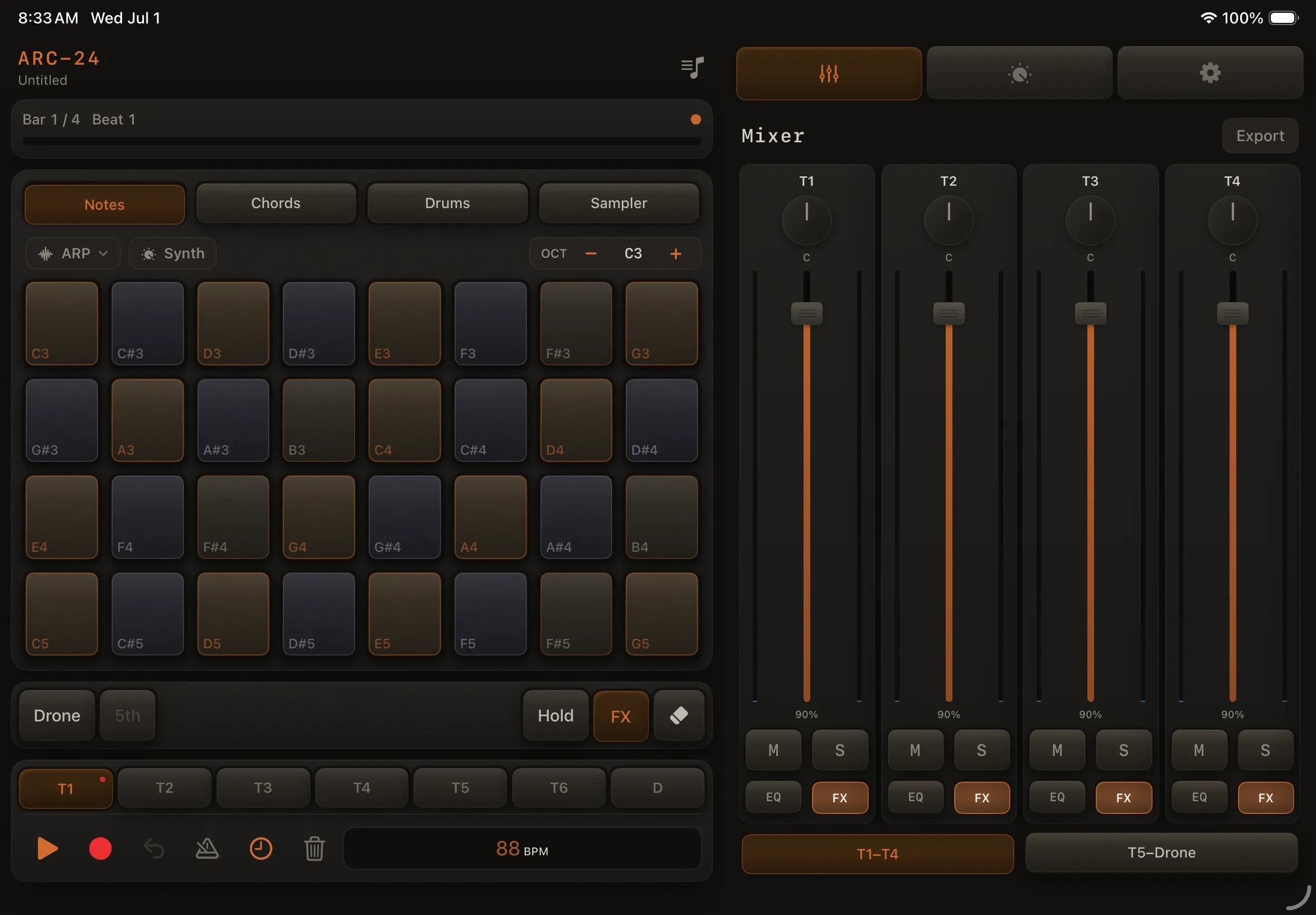The image size is (1316, 915).
Task: Select the Notes tab
Action: 104,205
